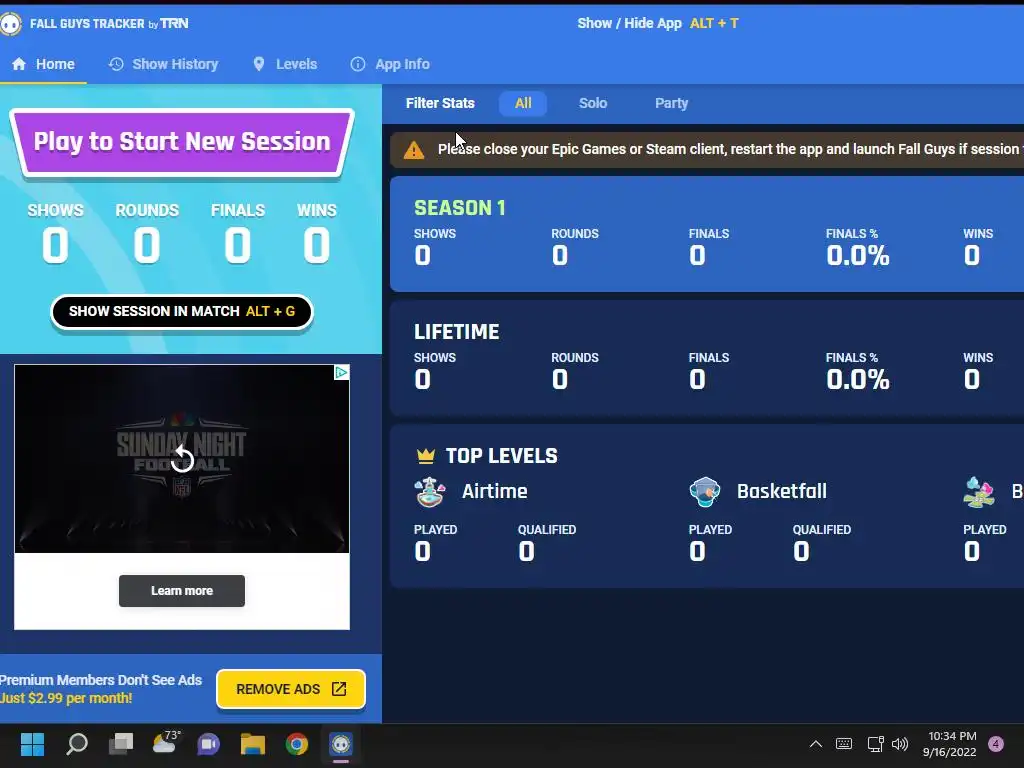This screenshot has width=1024, height=768.
Task: Open the Windows Start menu
Action: pyautogui.click(x=32, y=744)
